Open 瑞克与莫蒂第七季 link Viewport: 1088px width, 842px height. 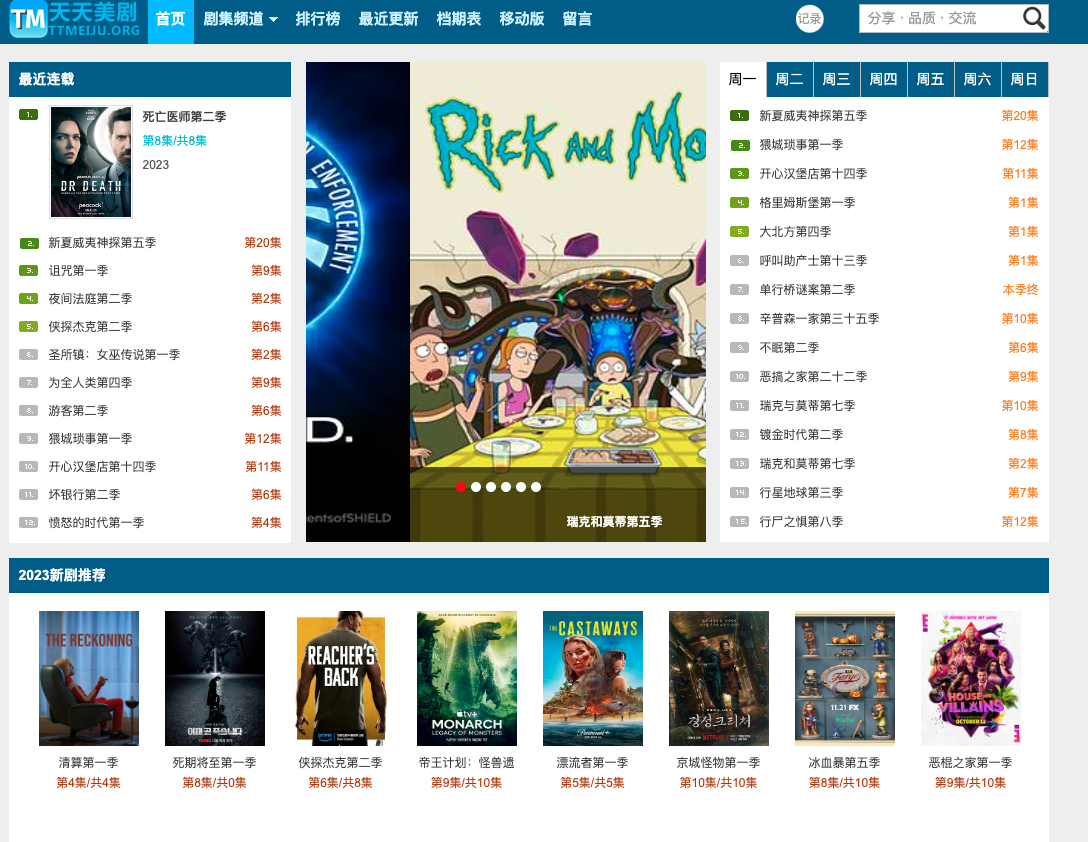pos(807,405)
